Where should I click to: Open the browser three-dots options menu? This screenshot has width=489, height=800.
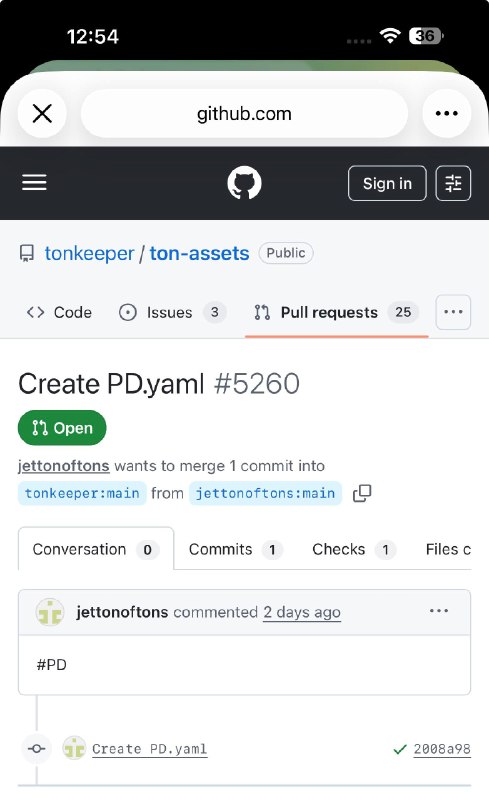447,113
